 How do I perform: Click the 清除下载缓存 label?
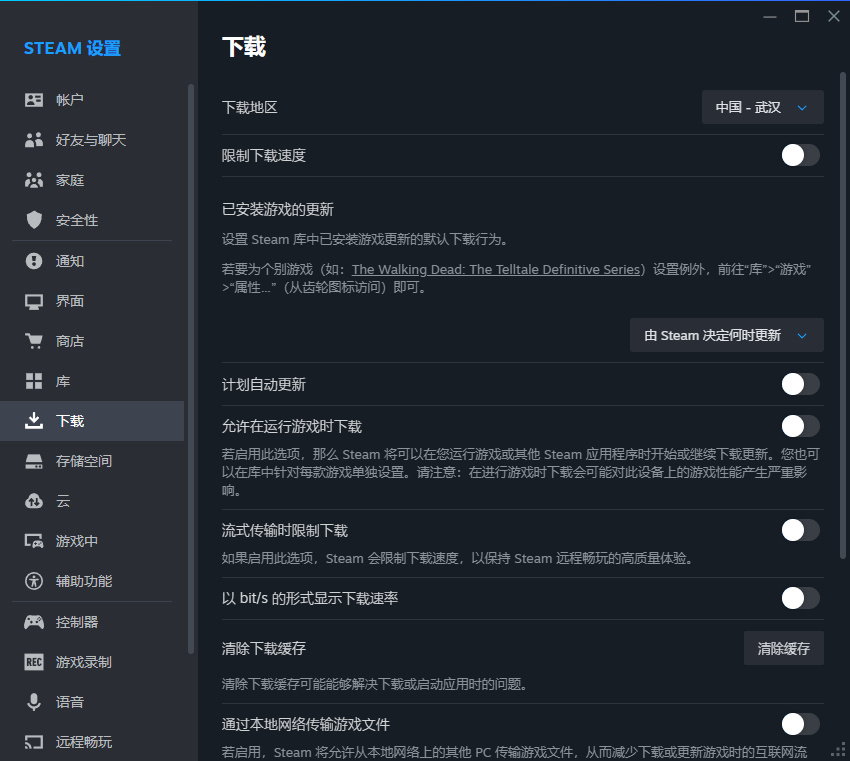click(263, 648)
